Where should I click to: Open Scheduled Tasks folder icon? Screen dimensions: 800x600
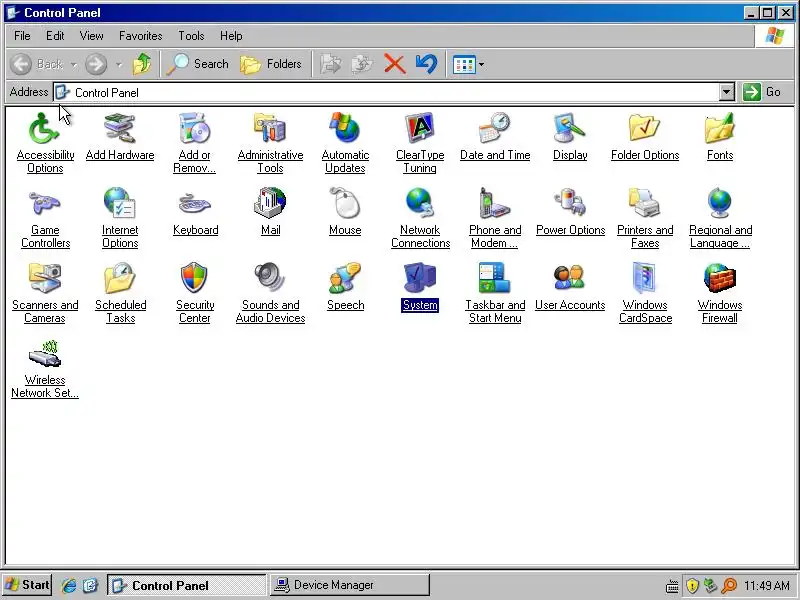(x=120, y=278)
